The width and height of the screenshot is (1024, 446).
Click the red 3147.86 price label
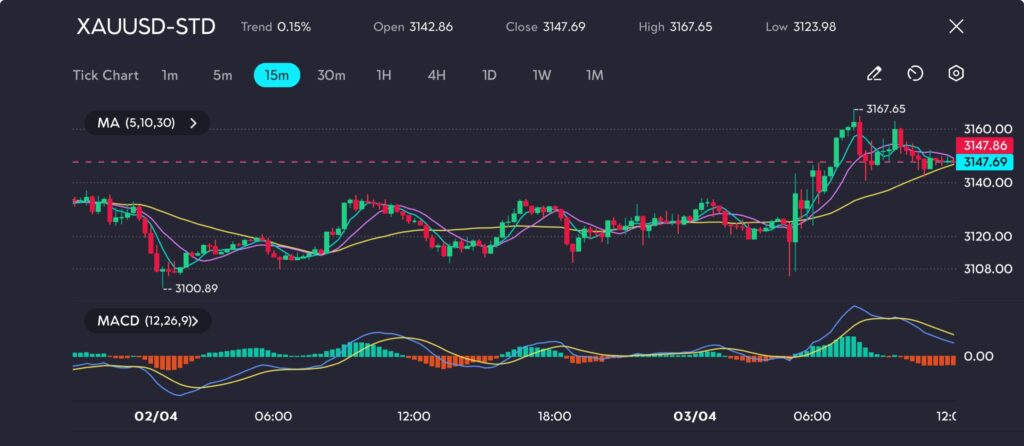985,146
